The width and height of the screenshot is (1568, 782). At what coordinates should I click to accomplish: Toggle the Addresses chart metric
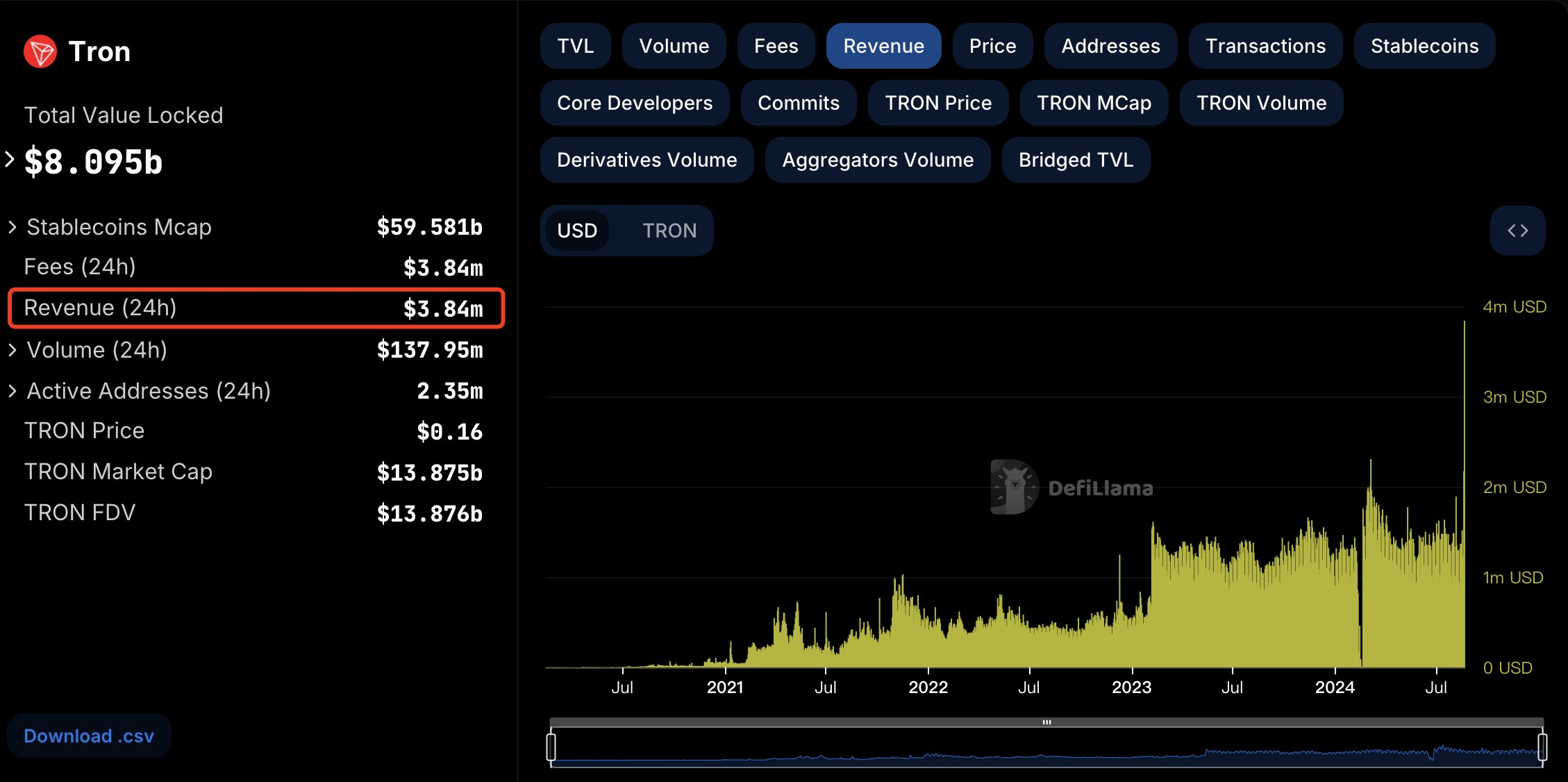1110,46
